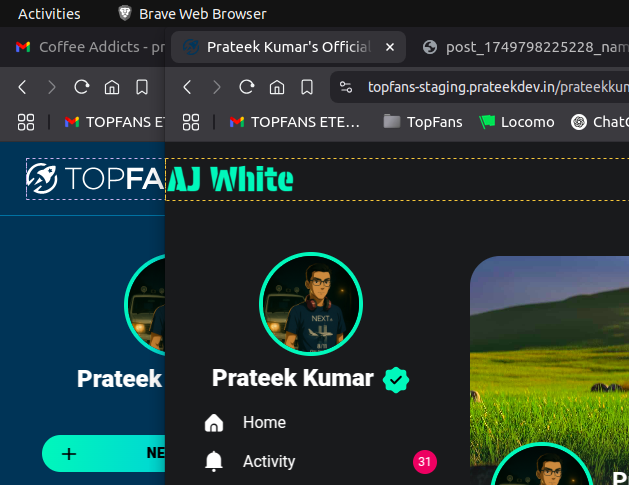Image resolution: width=629 pixels, height=485 pixels.
Task: Click the avatar in the background window
Action: 144,305
